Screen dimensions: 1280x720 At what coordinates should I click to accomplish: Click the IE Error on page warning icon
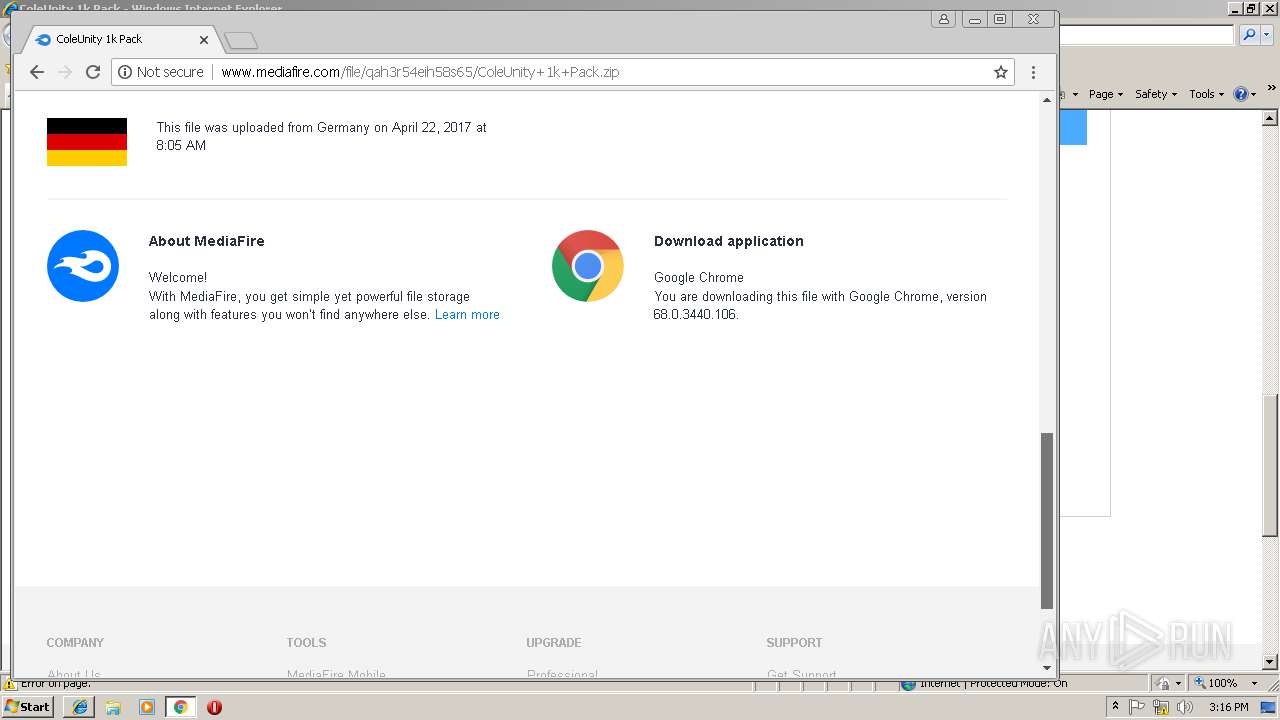(x=9, y=685)
